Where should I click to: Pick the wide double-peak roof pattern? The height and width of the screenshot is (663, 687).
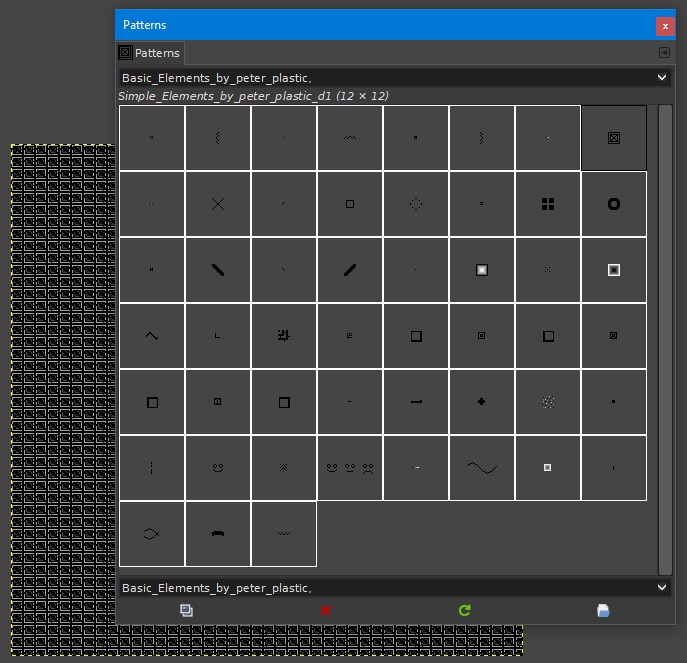click(350, 138)
